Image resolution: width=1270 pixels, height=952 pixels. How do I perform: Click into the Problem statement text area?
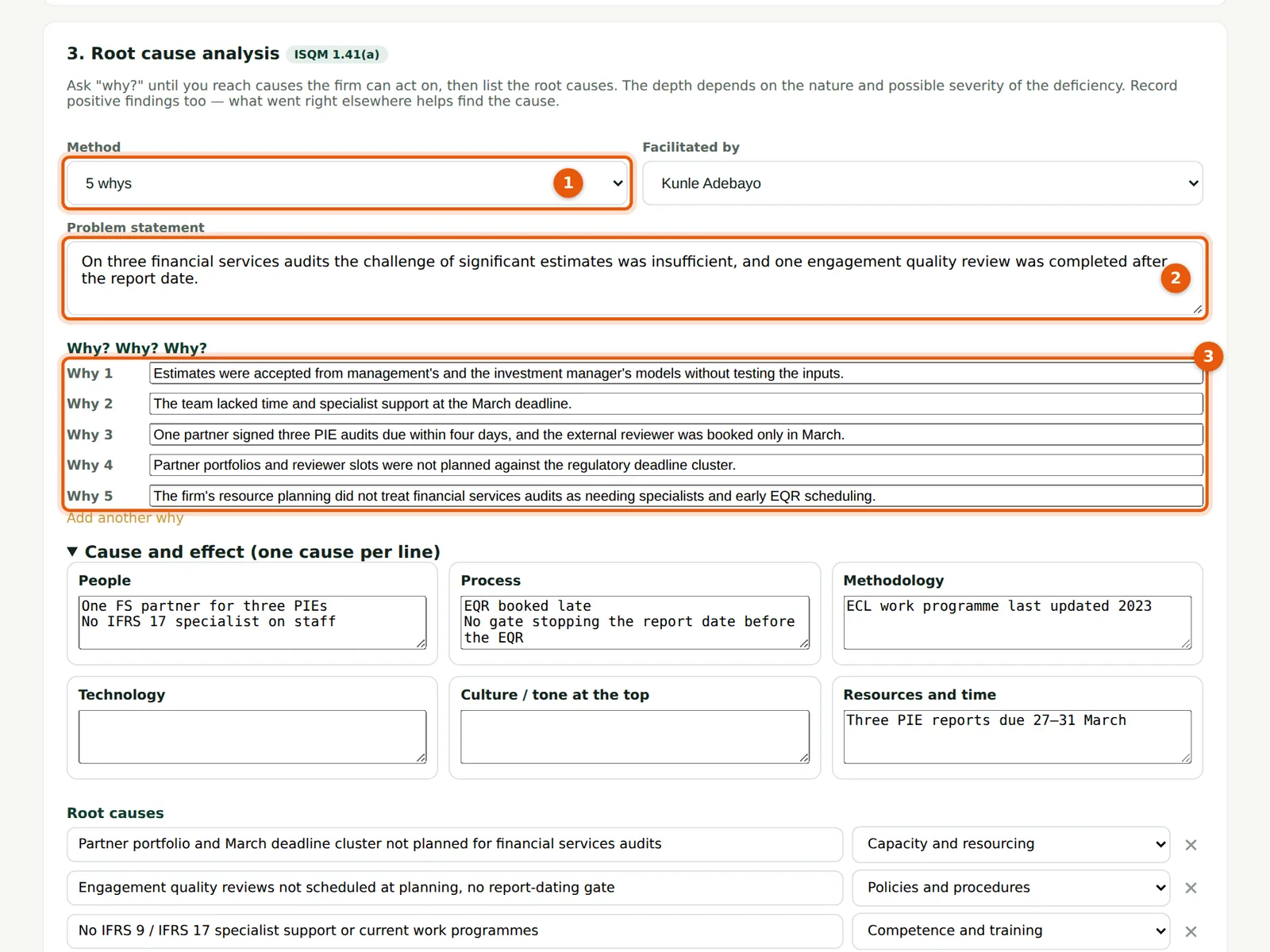point(635,278)
